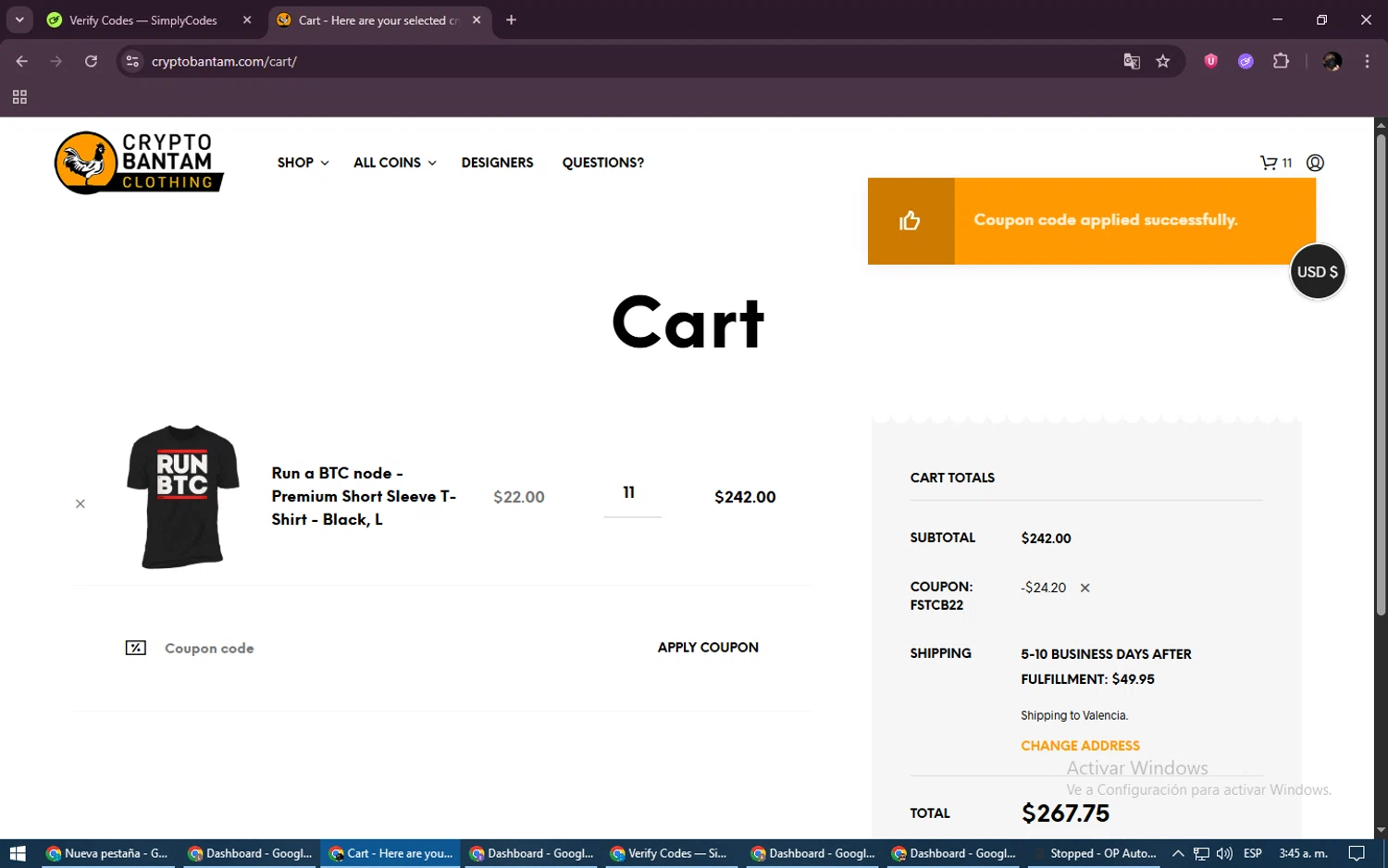Open the tab search dropdown arrow
This screenshot has width=1388, height=868.
point(19,19)
